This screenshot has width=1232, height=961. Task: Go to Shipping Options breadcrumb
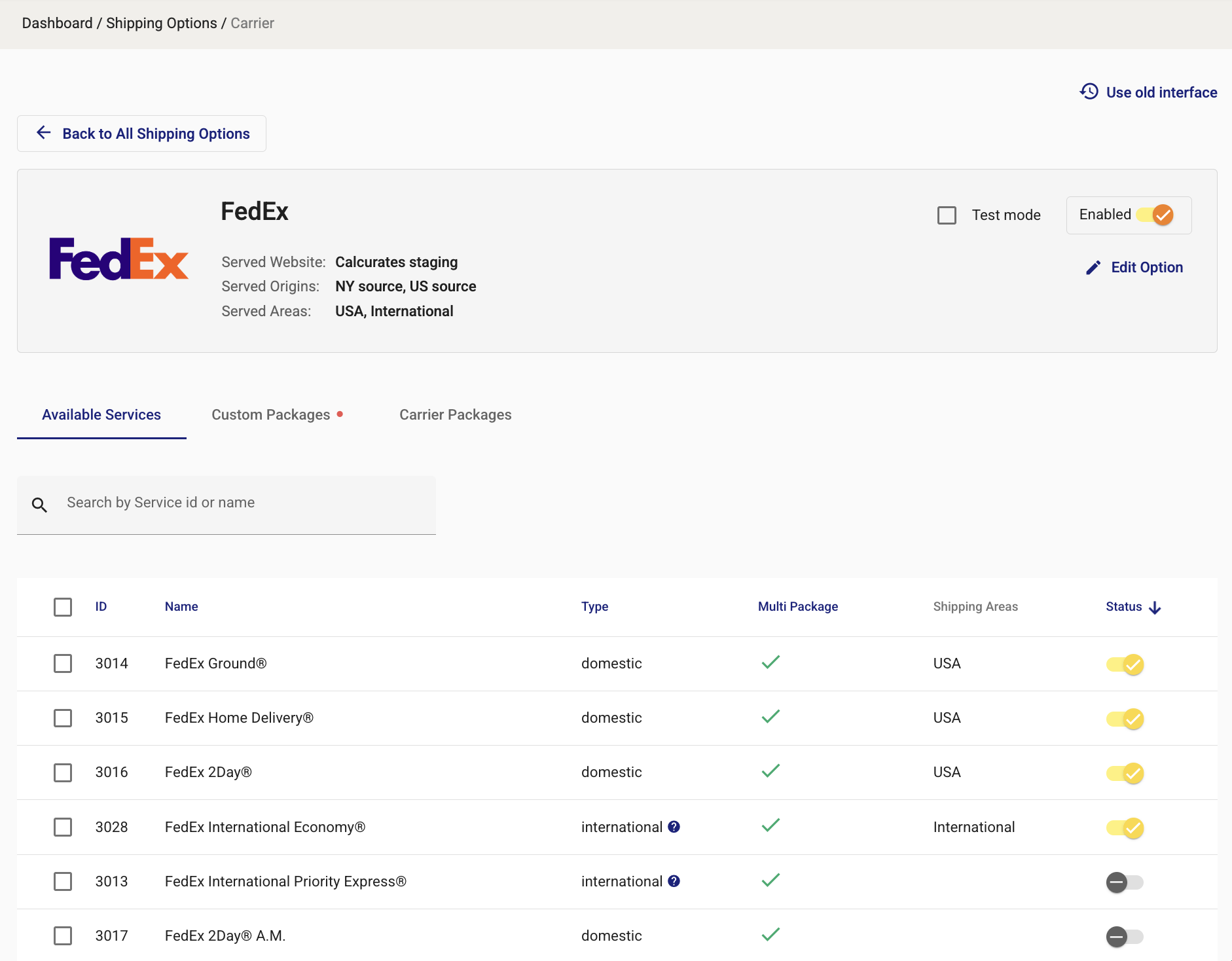point(161,23)
